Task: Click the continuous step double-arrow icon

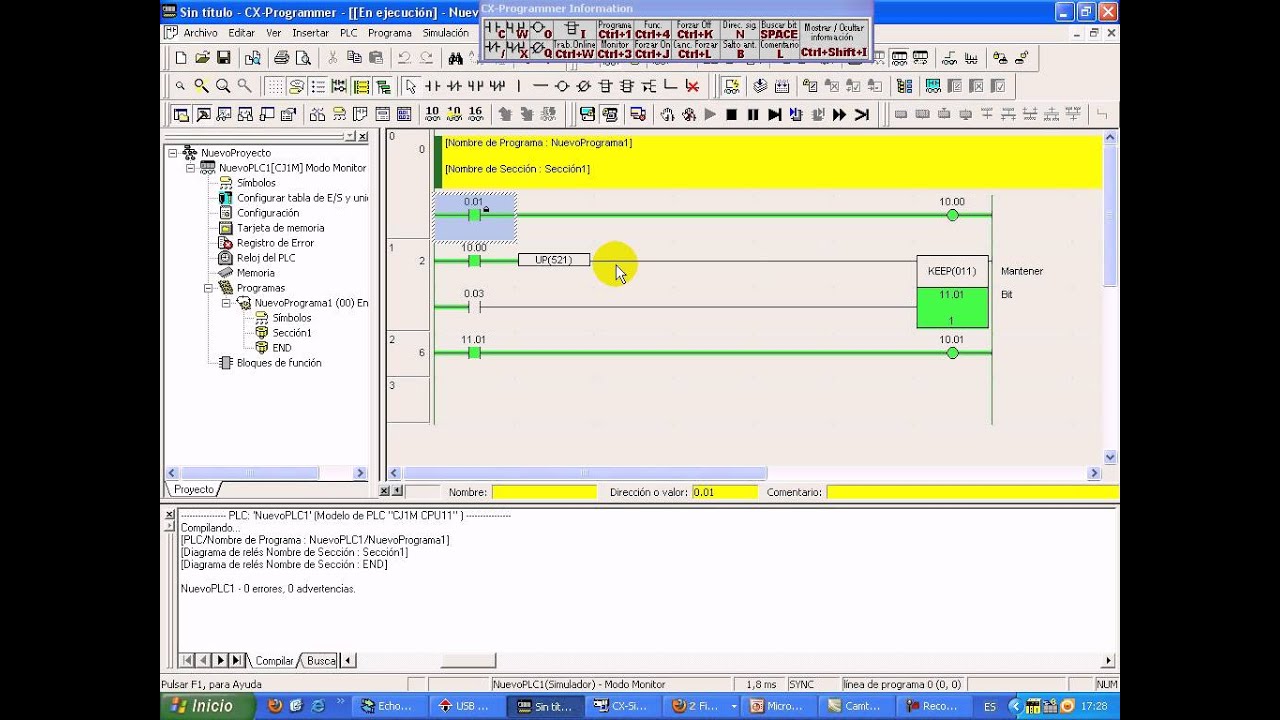Action: 839,114
